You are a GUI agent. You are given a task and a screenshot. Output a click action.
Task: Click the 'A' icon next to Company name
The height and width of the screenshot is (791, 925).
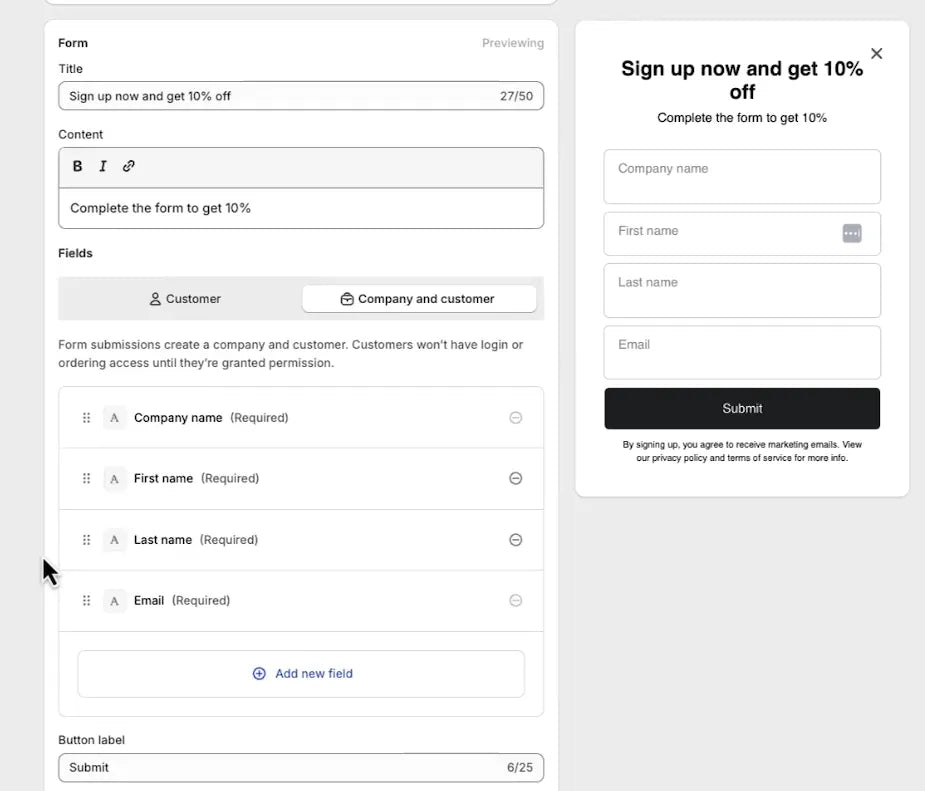pyautogui.click(x=113, y=417)
